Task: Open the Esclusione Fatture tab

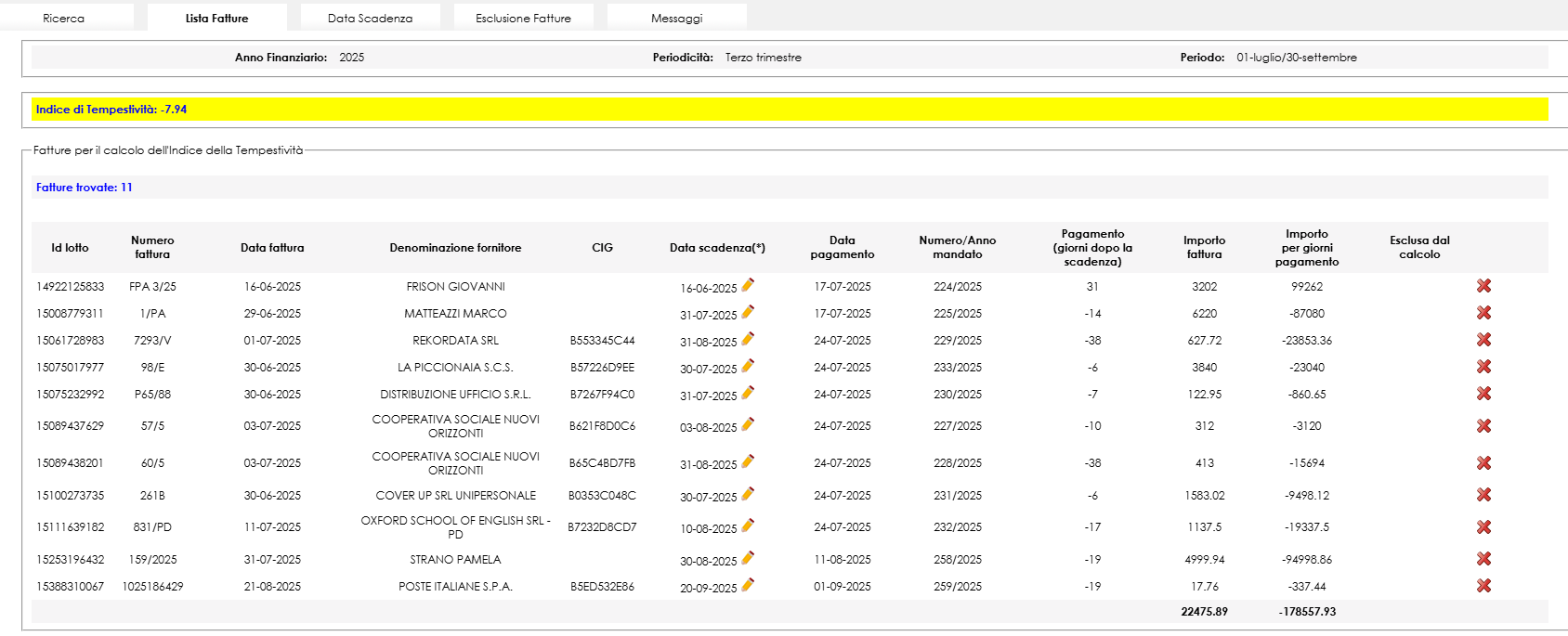Action: coord(523,18)
